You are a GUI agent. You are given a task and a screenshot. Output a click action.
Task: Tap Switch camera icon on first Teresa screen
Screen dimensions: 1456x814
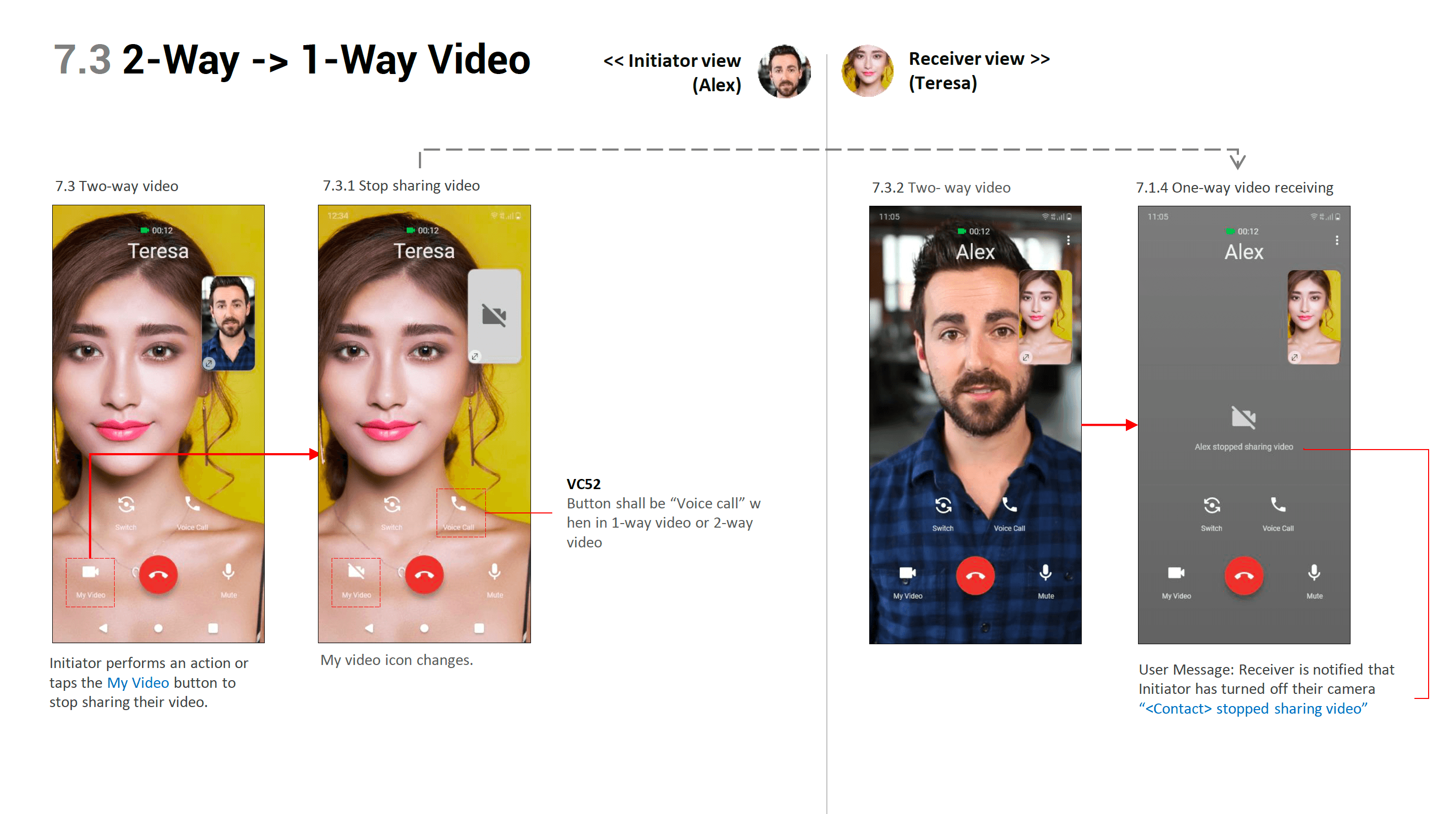(126, 504)
